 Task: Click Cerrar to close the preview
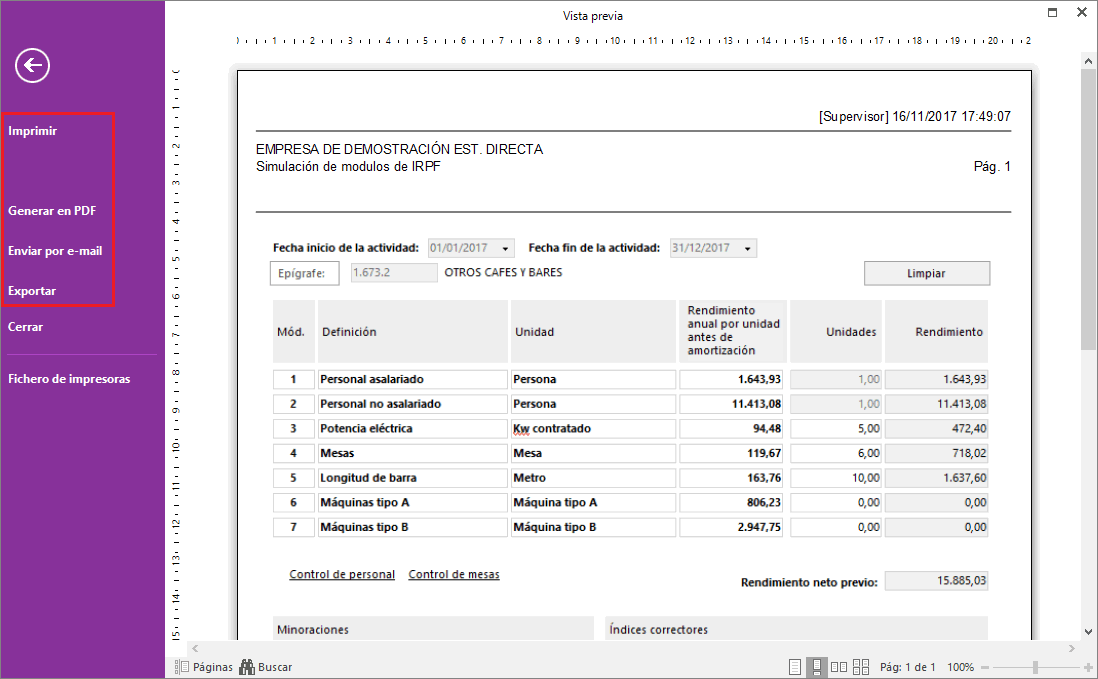(26, 327)
